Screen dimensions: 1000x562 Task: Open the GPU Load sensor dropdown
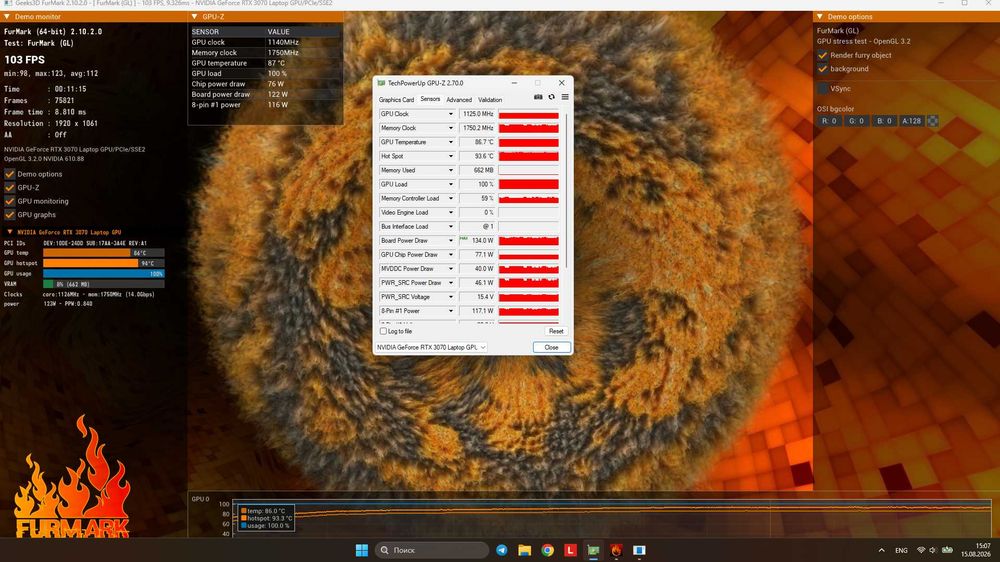tap(450, 184)
